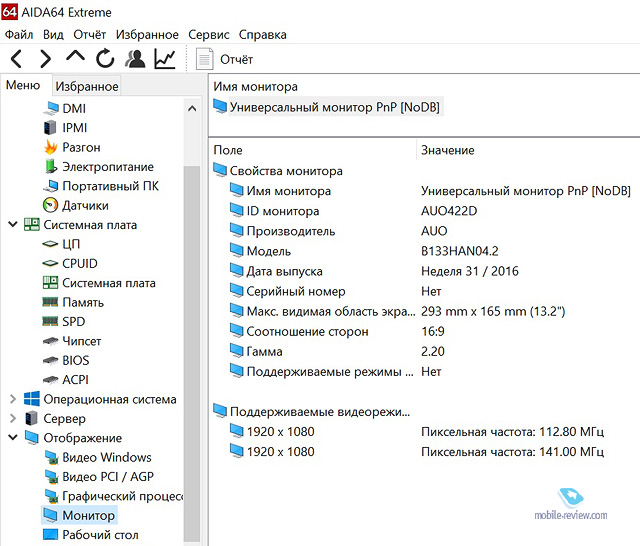
Task: Click the Значение column header
Action: point(447,150)
